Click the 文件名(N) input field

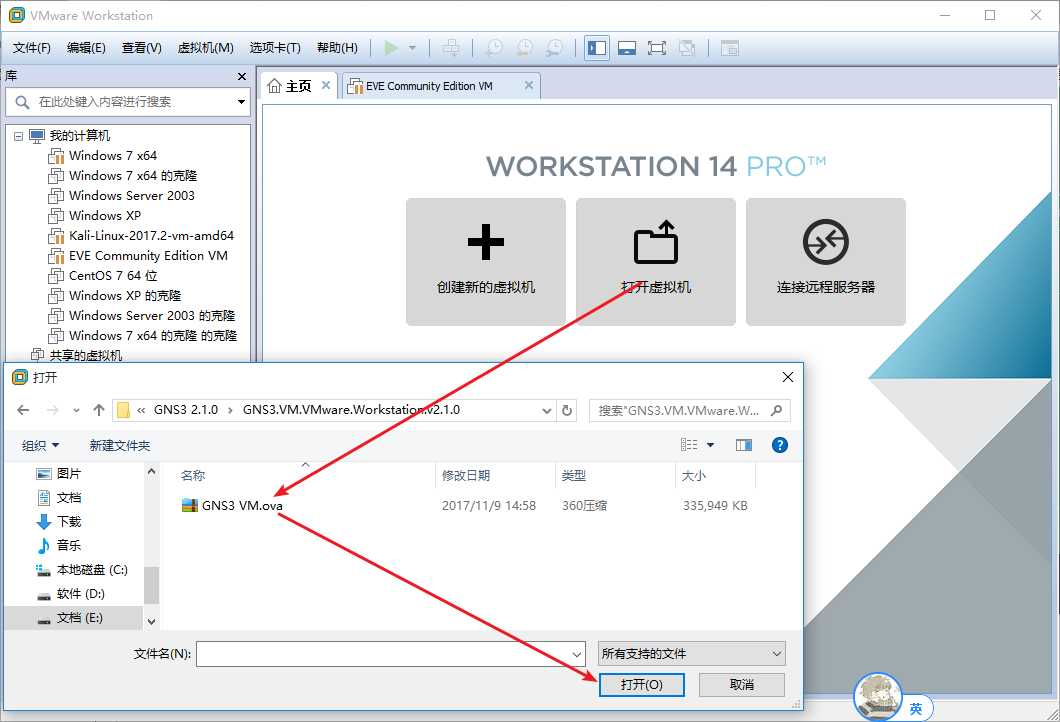[390, 654]
